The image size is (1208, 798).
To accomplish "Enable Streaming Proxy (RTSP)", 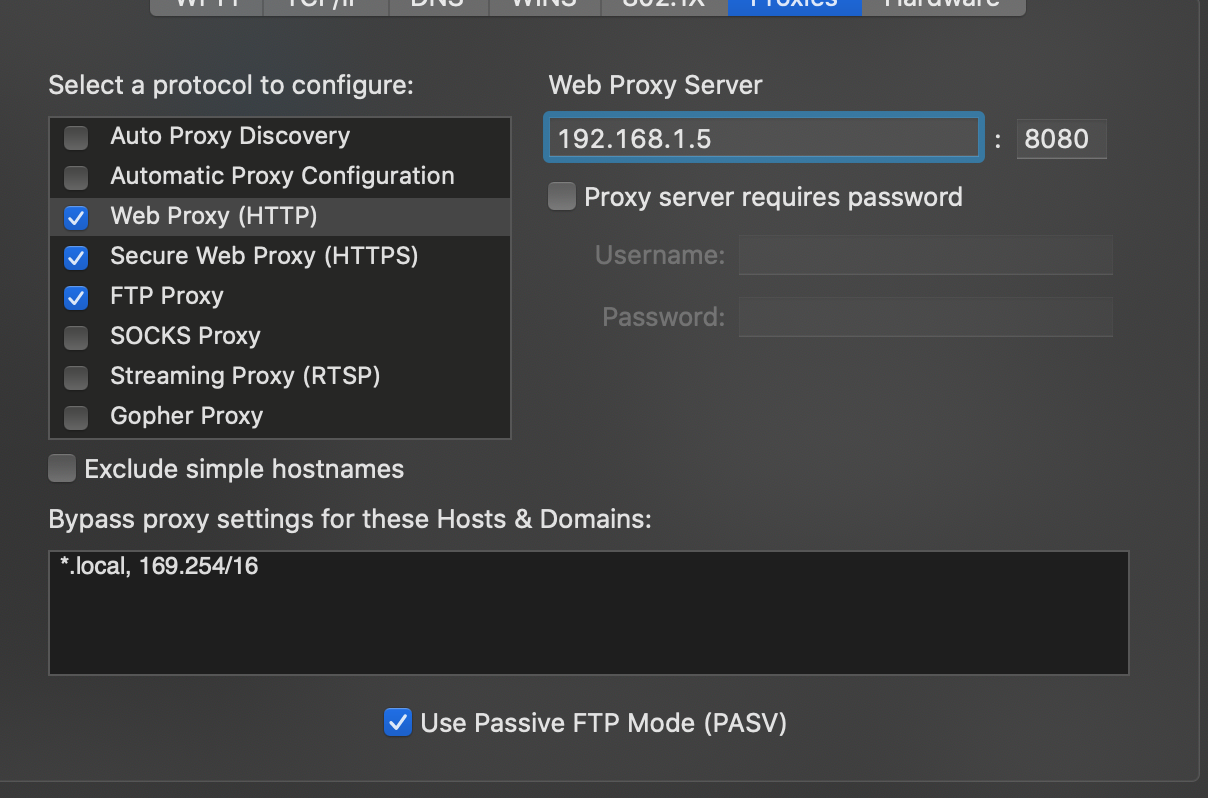I will pyautogui.click(x=75, y=377).
